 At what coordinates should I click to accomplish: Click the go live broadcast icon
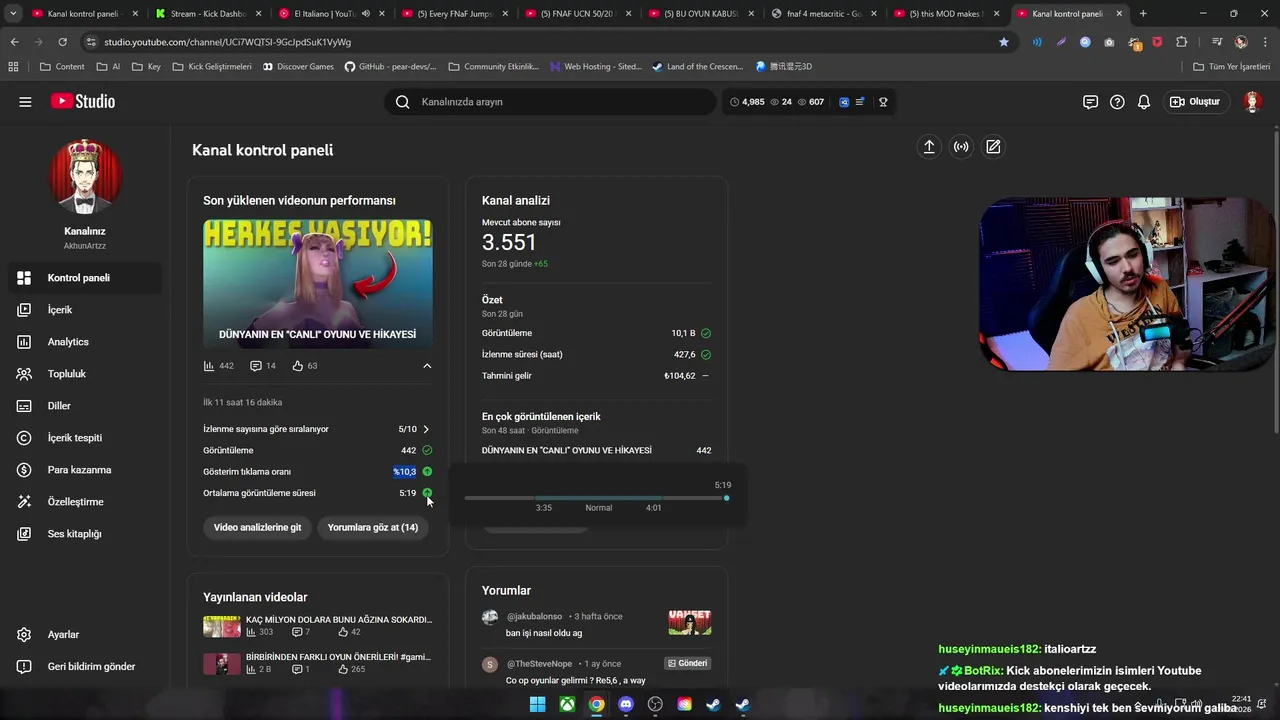(x=961, y=147)
